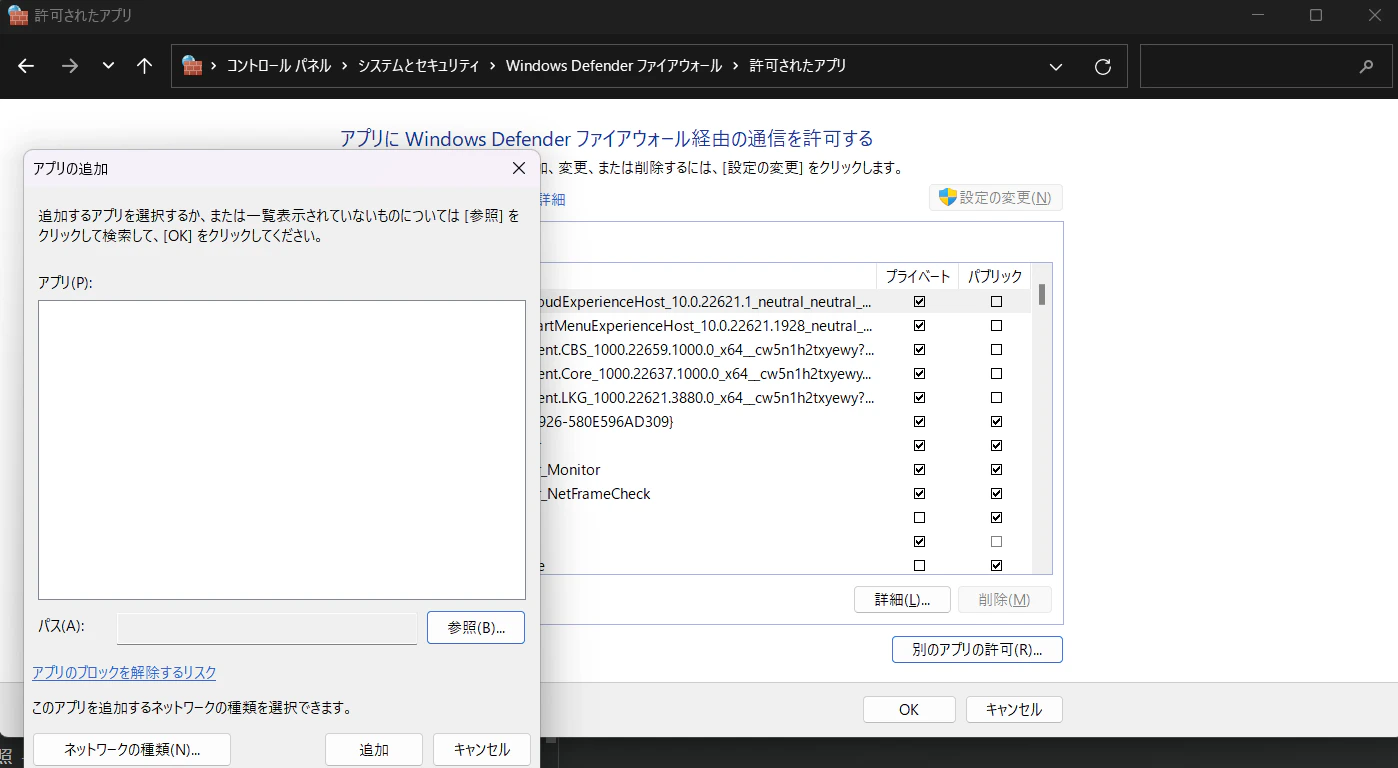Select the _NetFrameCheck list row

(785, 494)
